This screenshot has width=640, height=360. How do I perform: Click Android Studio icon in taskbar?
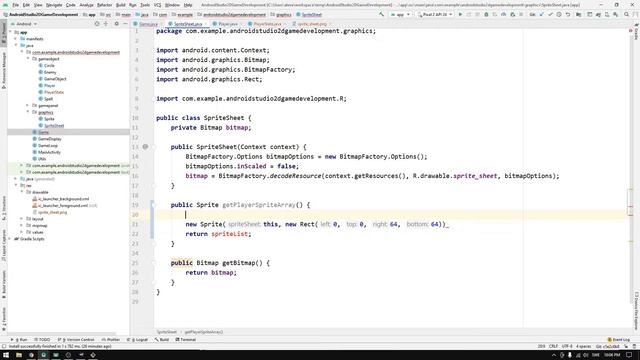pos(44,355)
